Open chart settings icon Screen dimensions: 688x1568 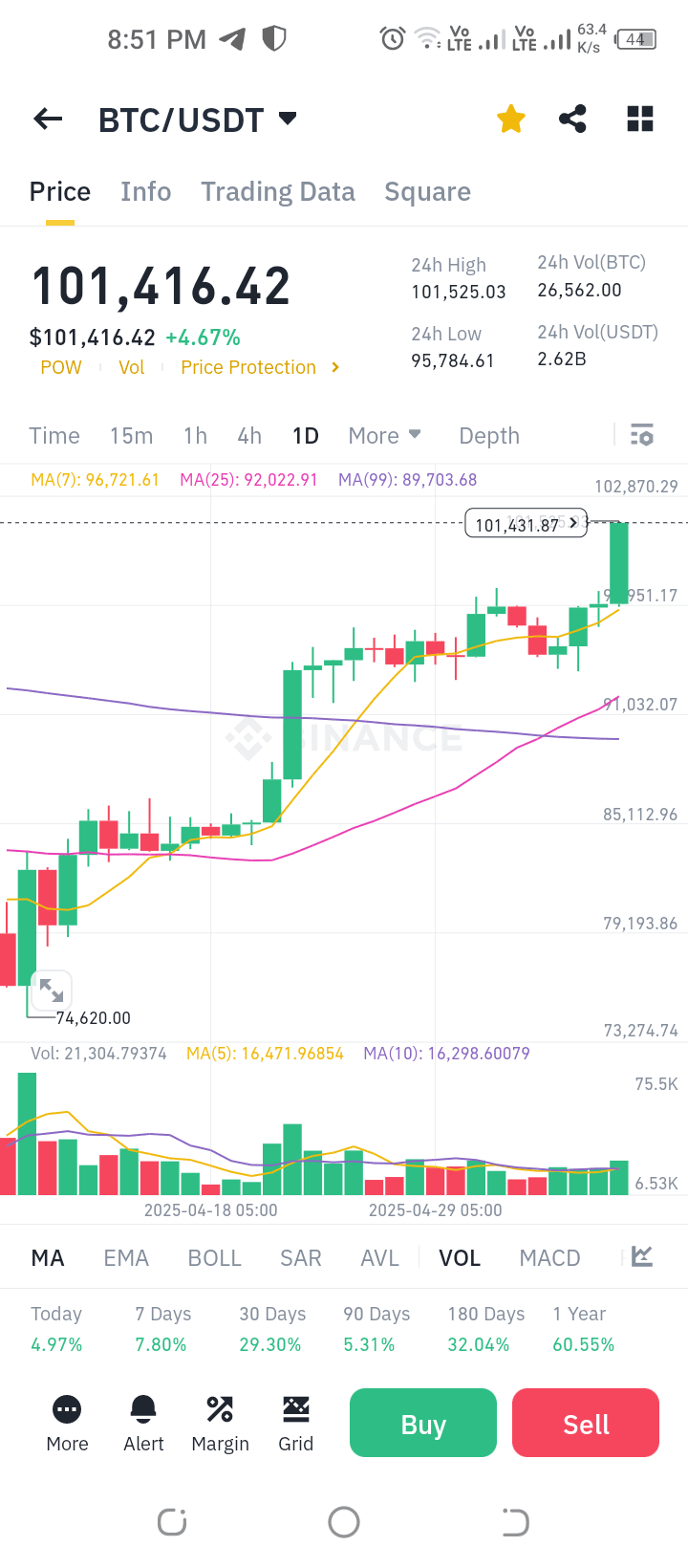point(642,435)
